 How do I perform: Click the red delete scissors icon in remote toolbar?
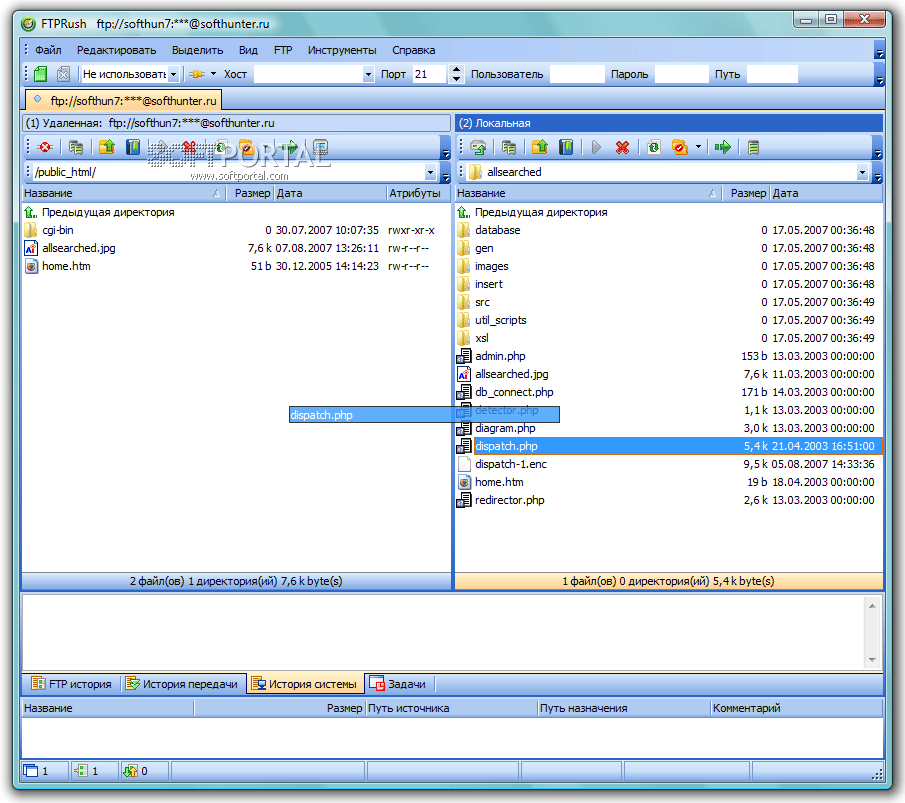pos(189,148)
